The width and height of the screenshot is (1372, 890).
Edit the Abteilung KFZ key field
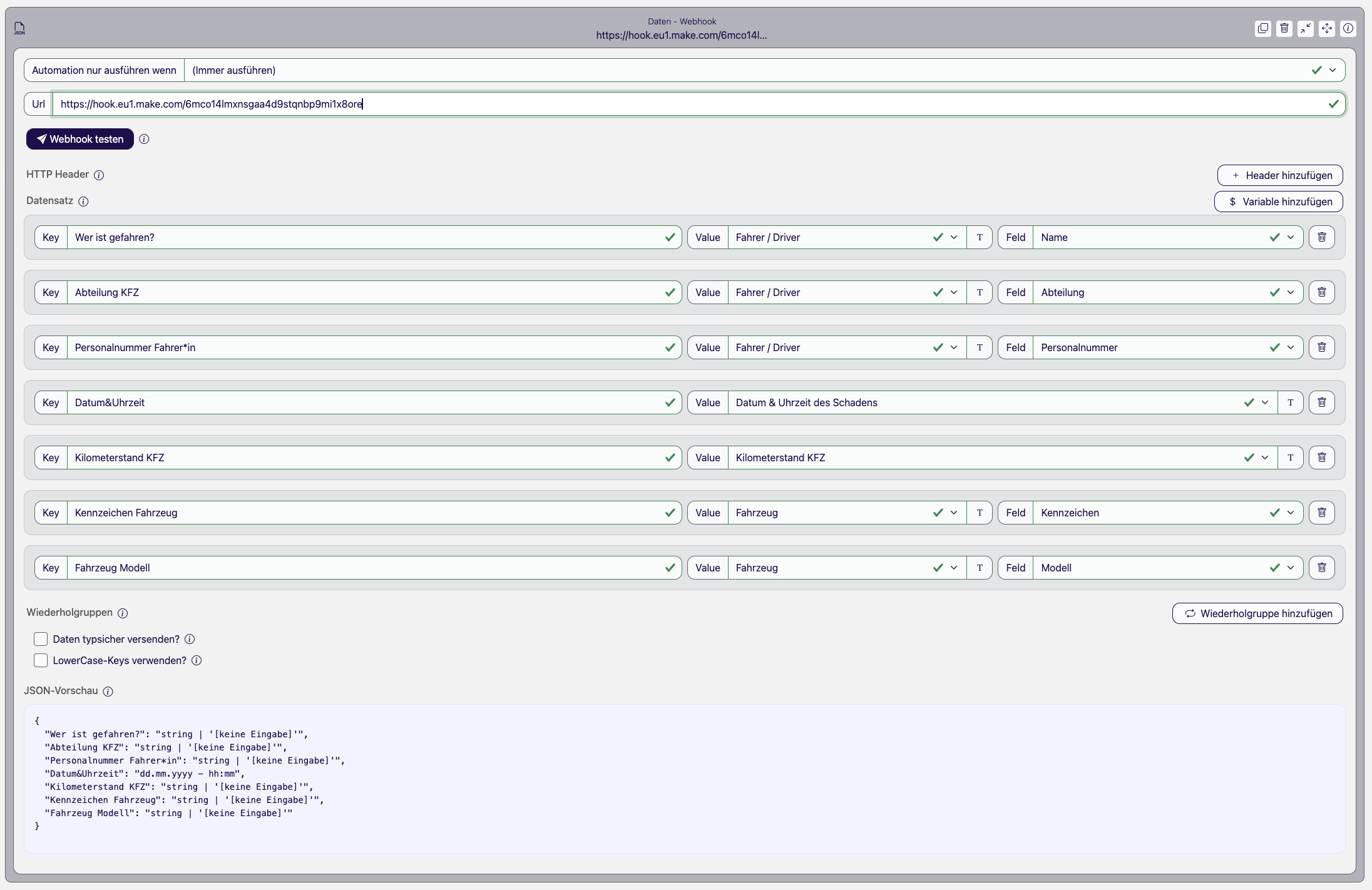click(x=374, y=292)
